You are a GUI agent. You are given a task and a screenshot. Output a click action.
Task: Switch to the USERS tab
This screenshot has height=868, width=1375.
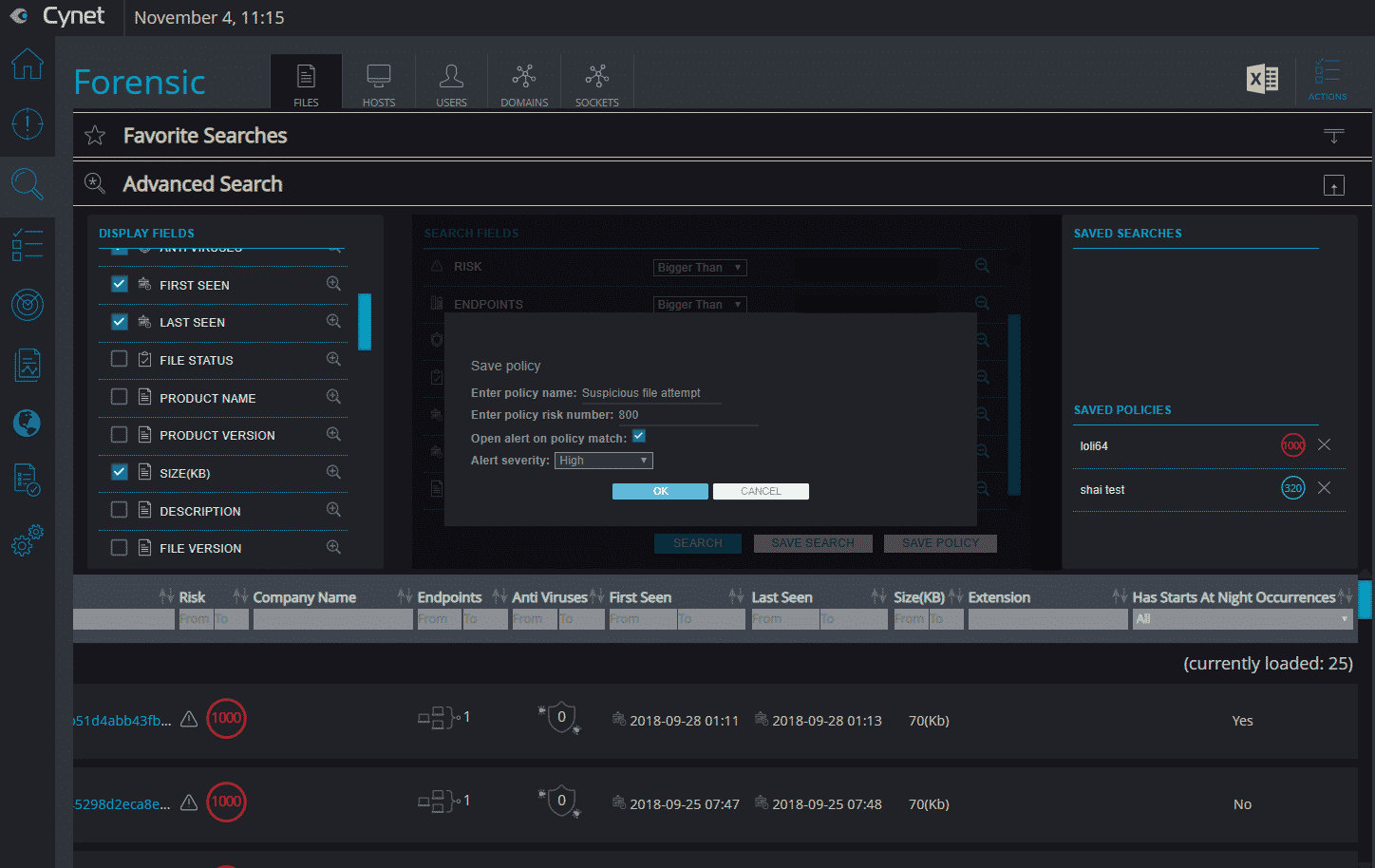click(451, 83)
